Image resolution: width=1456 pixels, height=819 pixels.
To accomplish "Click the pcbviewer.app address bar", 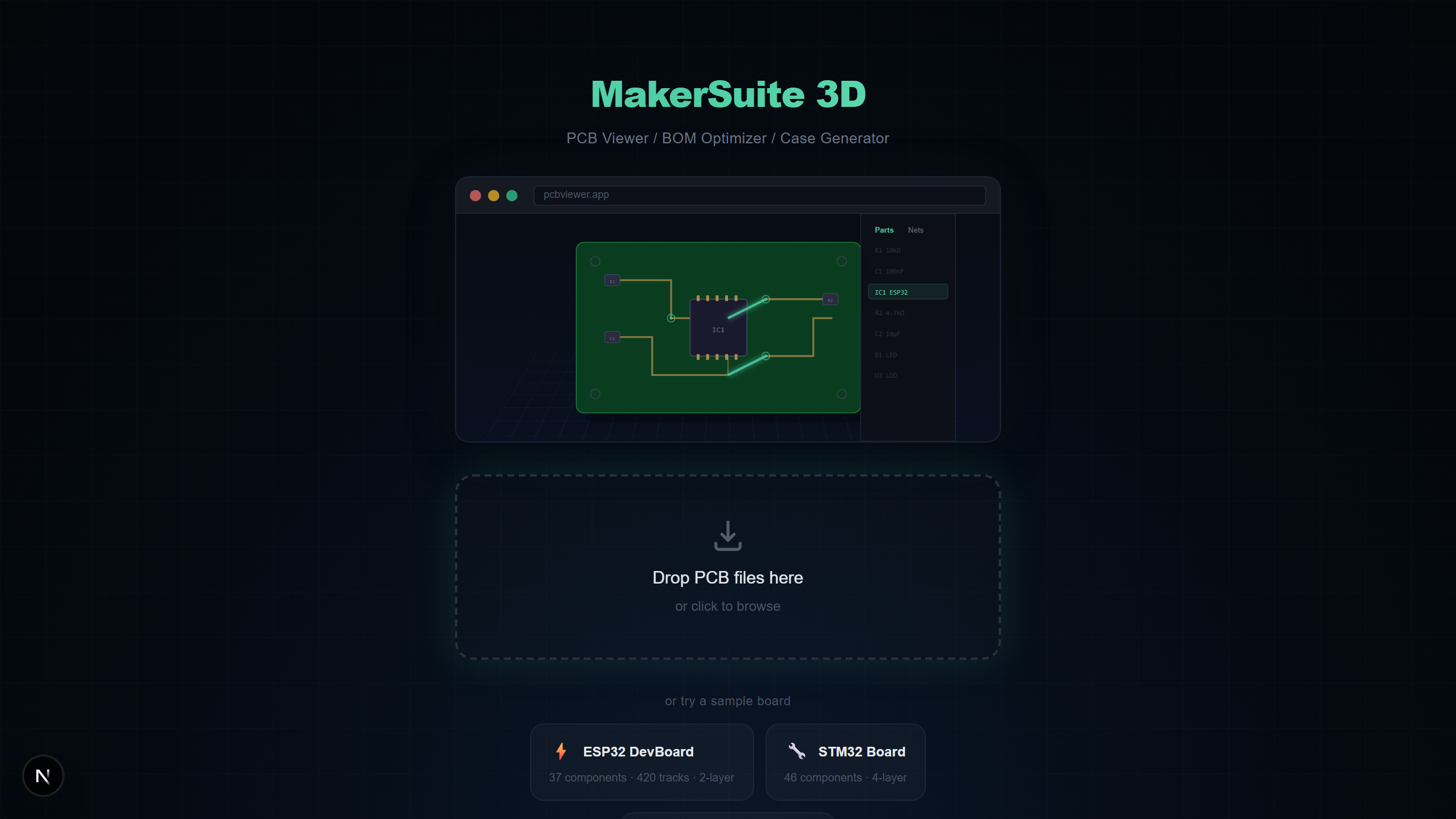I will tap(759, 195).
